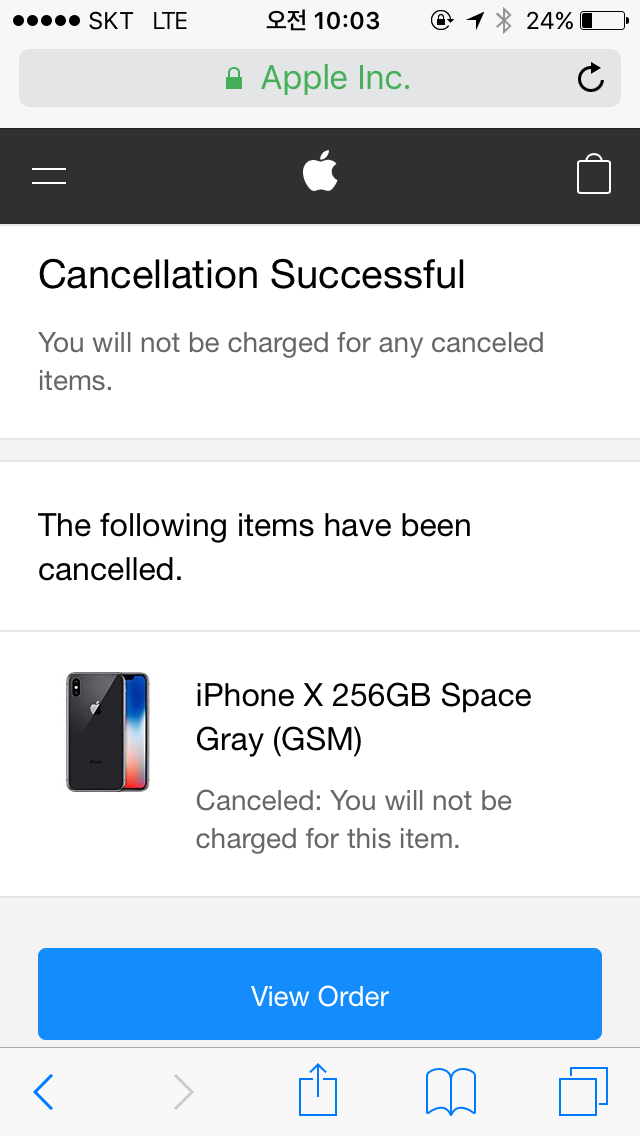Screen dimensions: 640x1136
Task: Open Safari bookmarks
Action: click(451, 1092)
